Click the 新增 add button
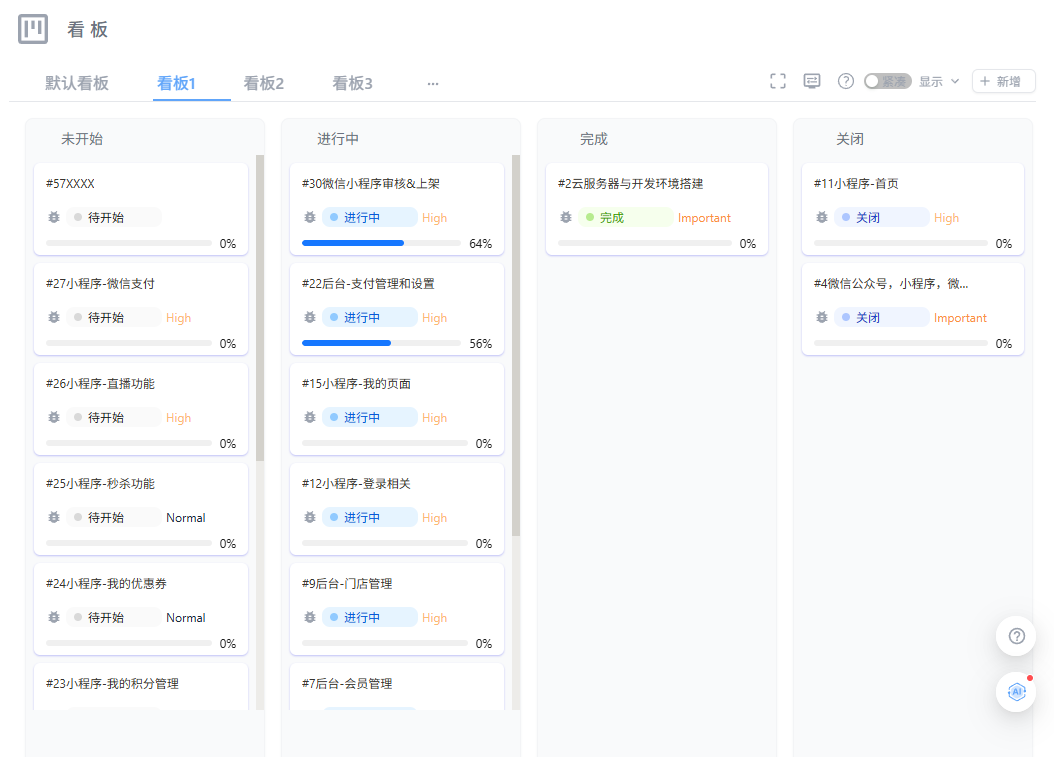The image size is (1054, 757). click(1004, 81)
